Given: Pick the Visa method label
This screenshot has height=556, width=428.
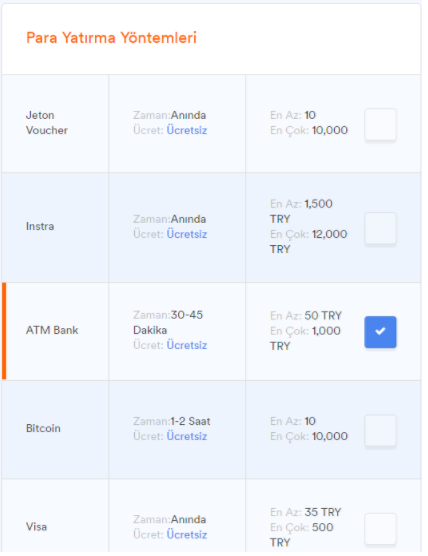Looking at the screenshot, I should (x=36, y=527).
